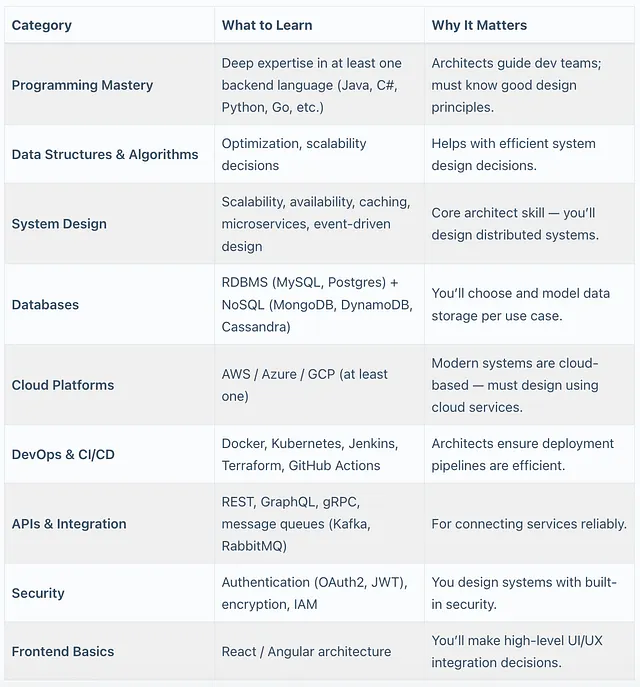Click the "Data Structures & Algorithms" row label
This screenshot has height=687, width=640.
105,155
